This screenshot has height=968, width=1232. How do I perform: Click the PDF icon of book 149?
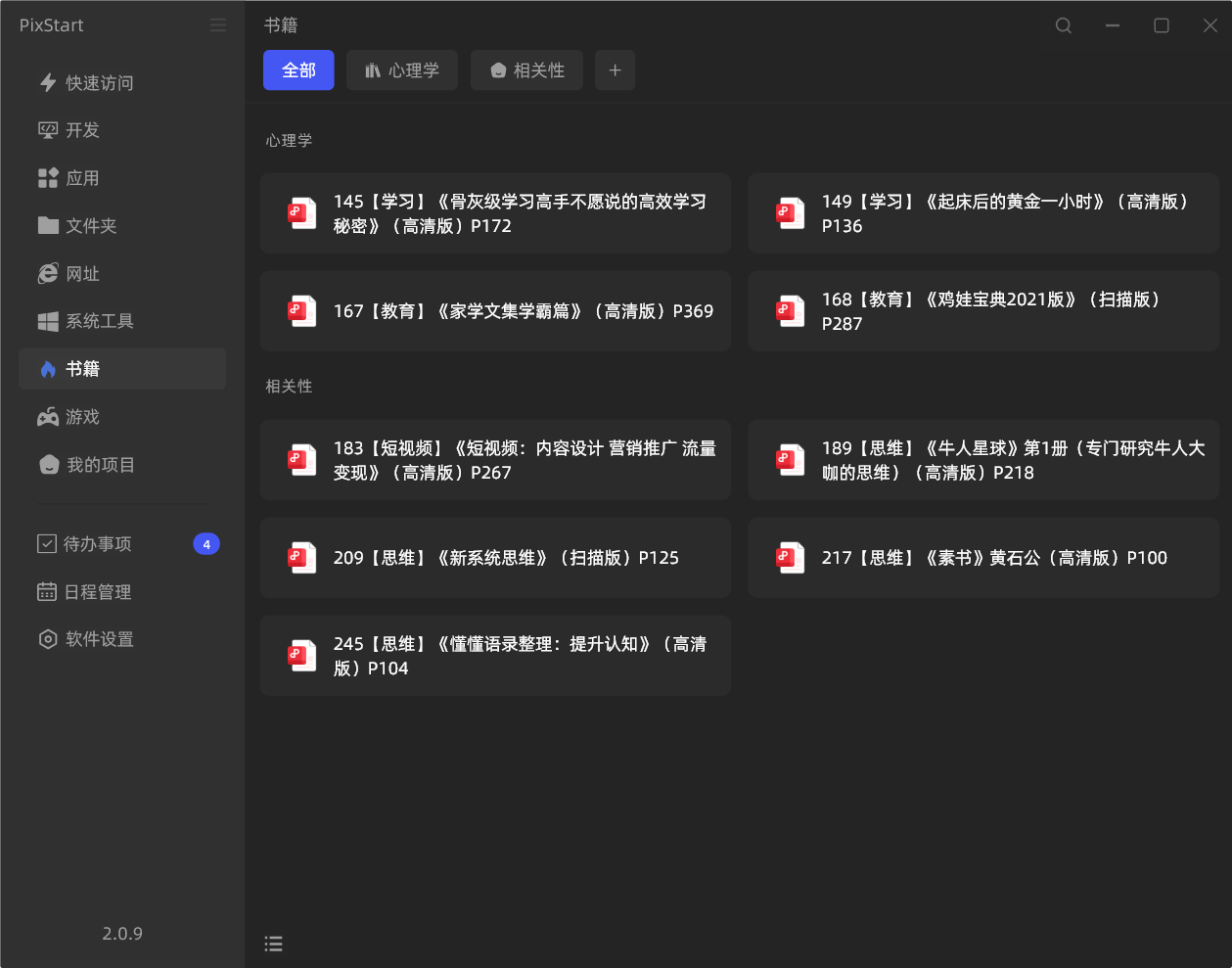tap(790, 213)
